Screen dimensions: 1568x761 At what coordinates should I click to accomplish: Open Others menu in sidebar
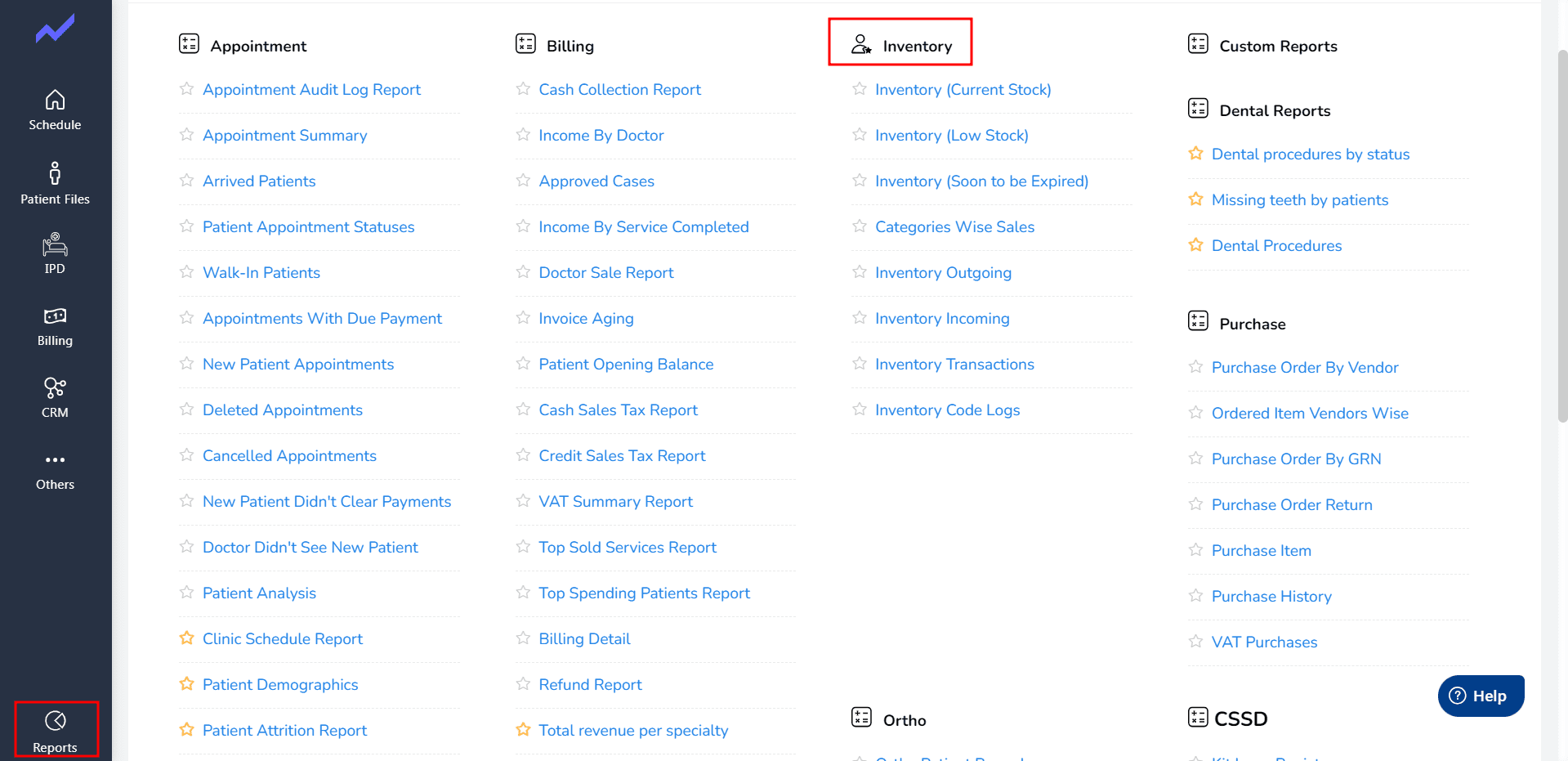point(55,471)
